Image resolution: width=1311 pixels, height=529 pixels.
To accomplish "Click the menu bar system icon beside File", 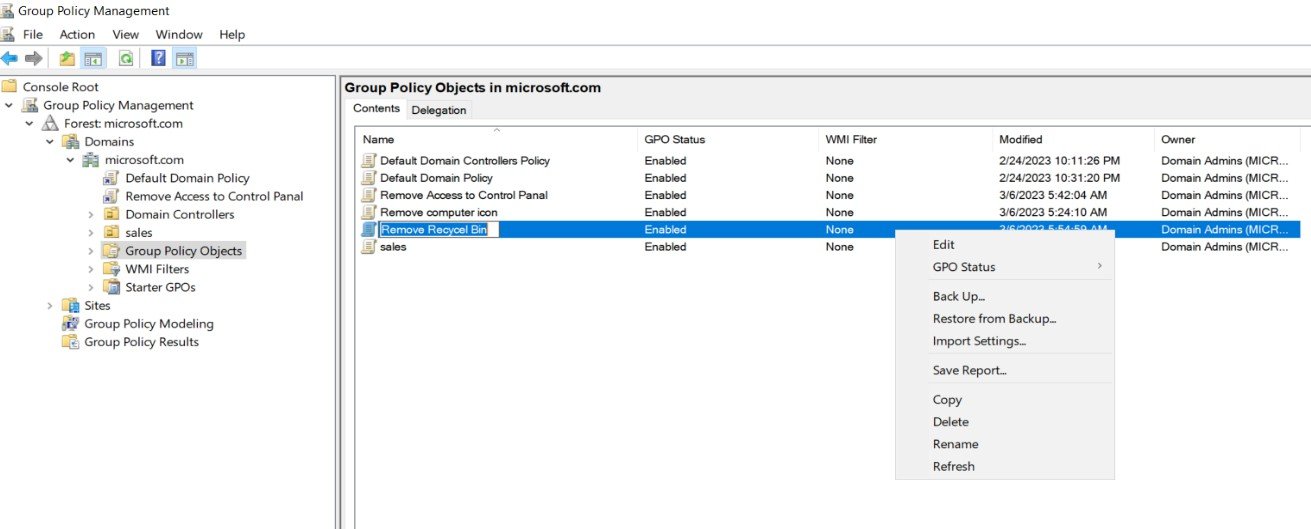I will click(x=8, y=34).
